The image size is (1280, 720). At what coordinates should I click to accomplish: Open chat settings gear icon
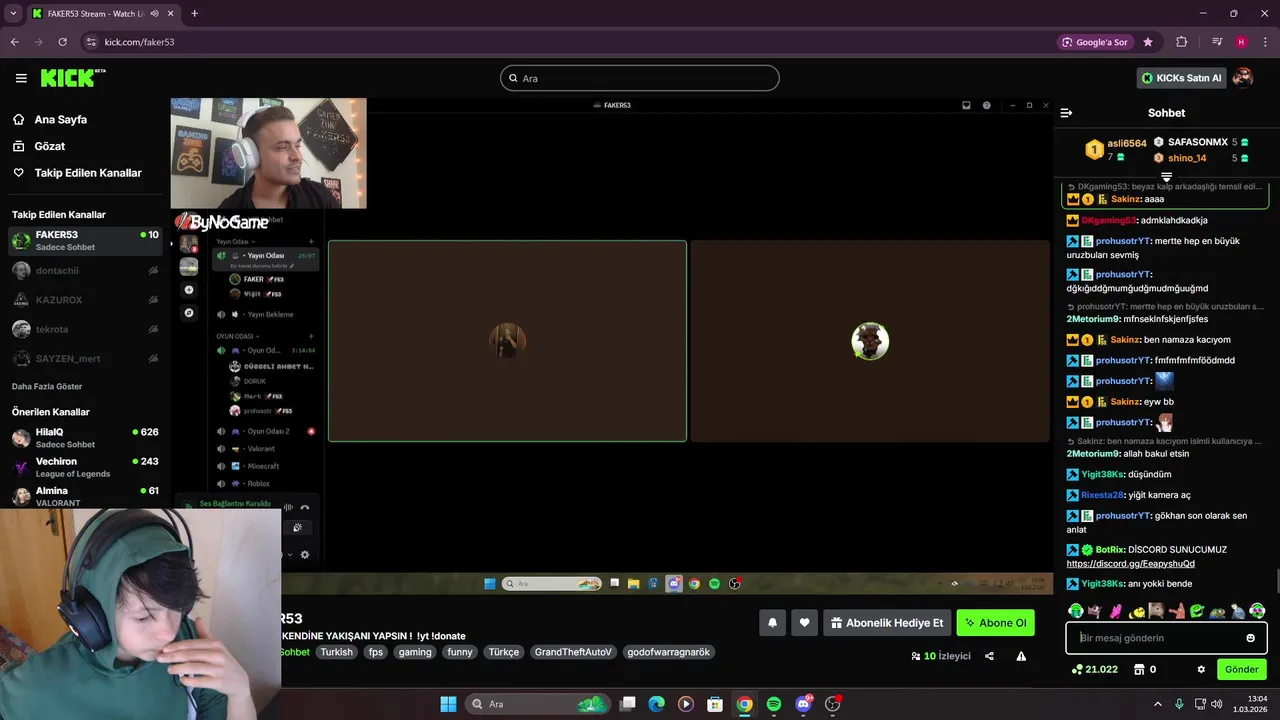pyautogui.click(x=1201, y=670)
